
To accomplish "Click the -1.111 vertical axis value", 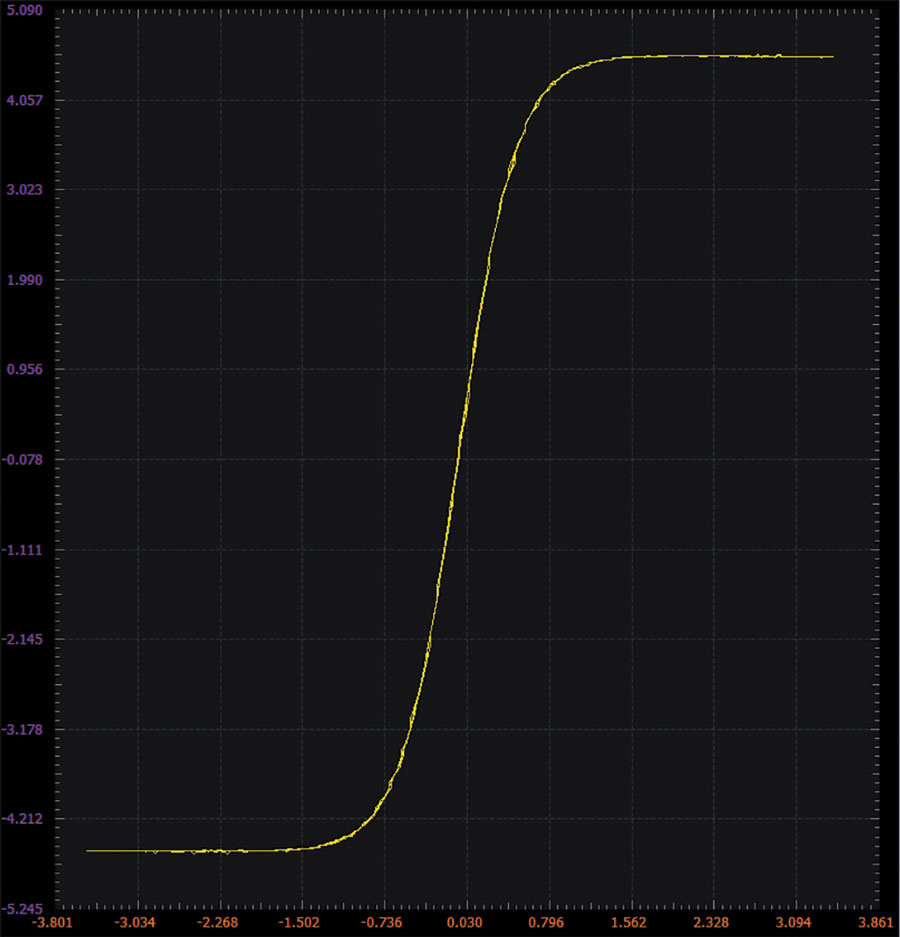I will click(23, 549).
